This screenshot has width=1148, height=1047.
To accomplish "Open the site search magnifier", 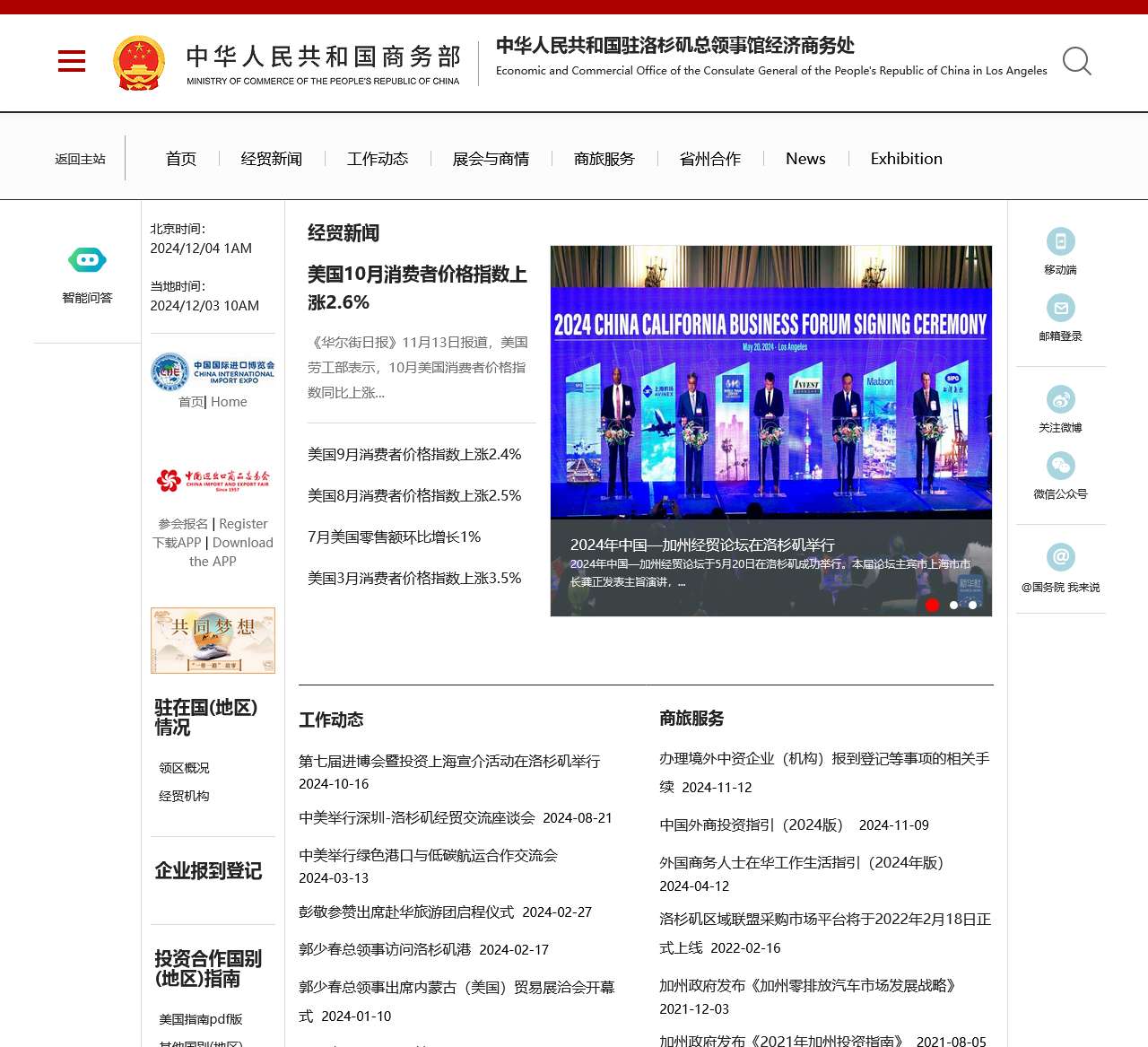I will tap(1076, 62).
